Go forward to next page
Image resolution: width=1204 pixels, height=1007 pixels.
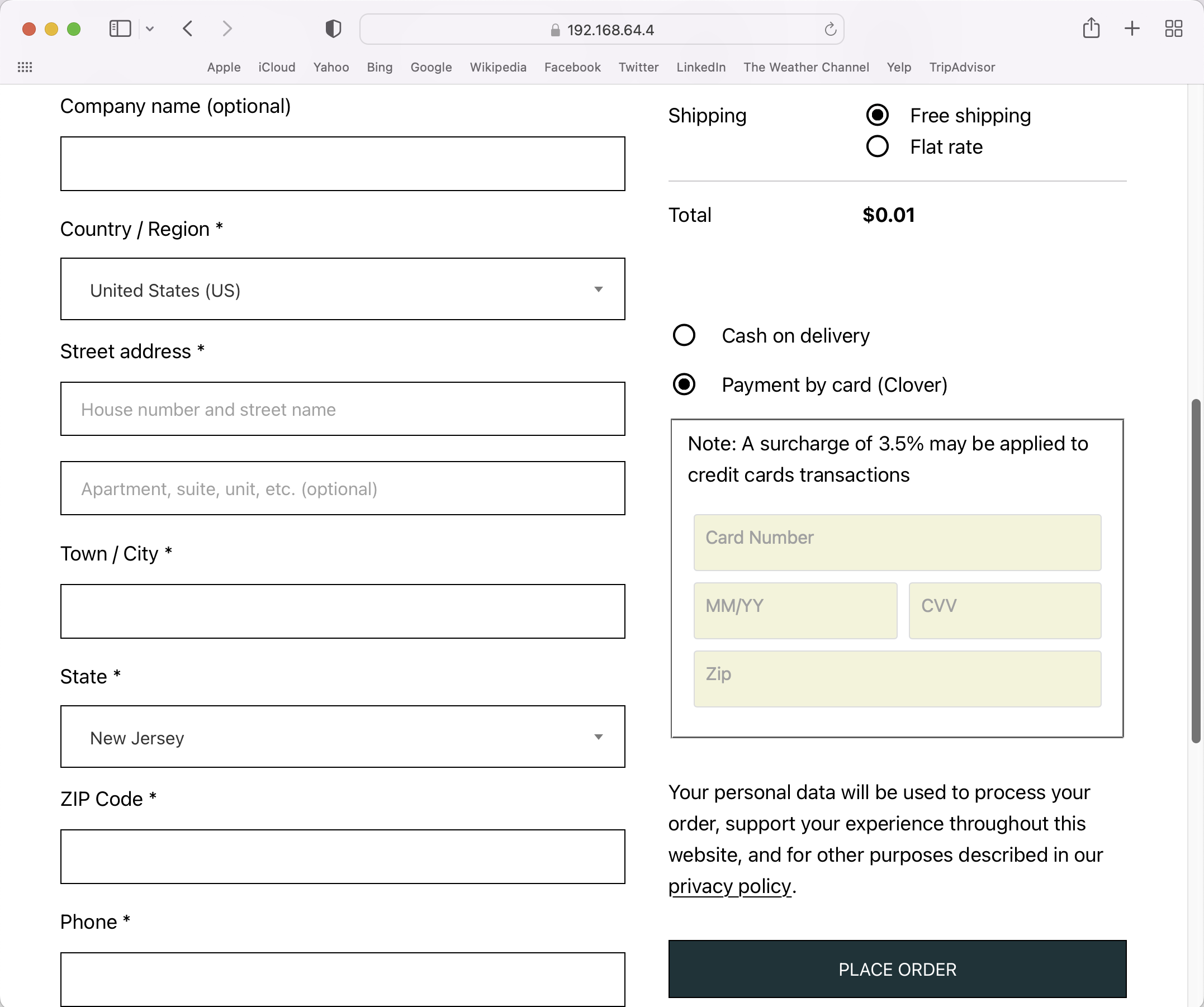227,28
